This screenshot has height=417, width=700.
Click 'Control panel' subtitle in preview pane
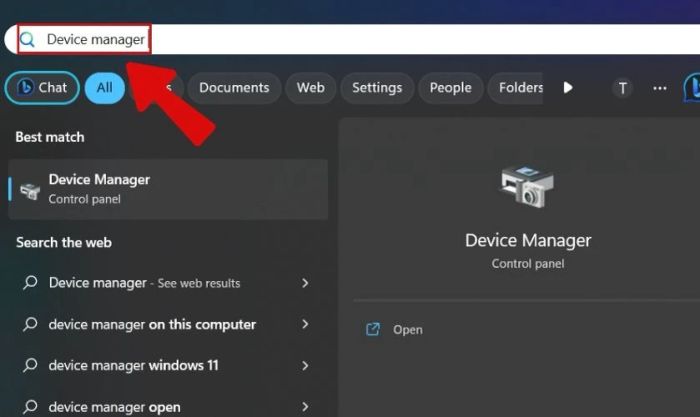point(528,264)
